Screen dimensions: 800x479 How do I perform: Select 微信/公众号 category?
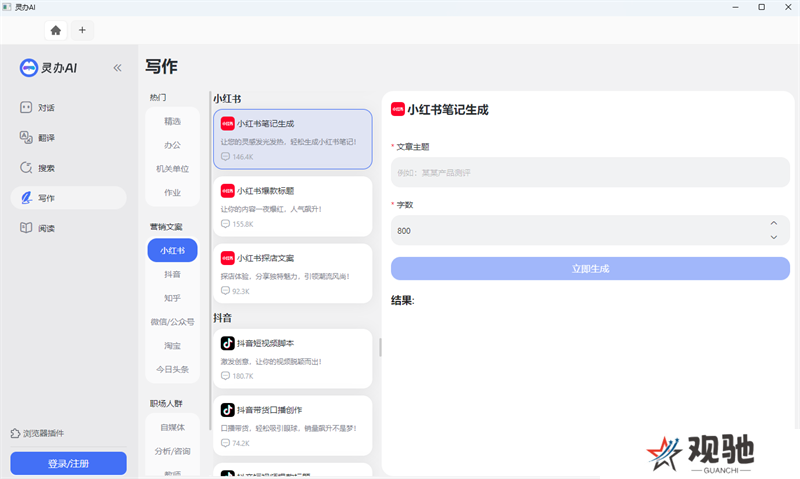(x=172, y=322)
